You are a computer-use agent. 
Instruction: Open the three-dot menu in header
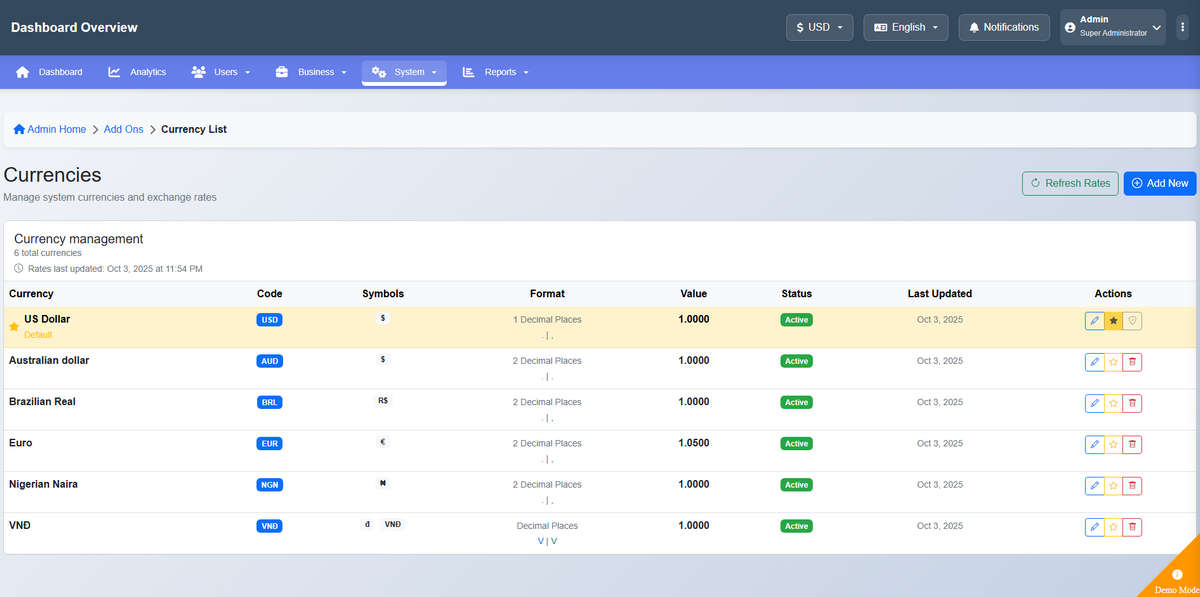click(x=1183, y=28)
